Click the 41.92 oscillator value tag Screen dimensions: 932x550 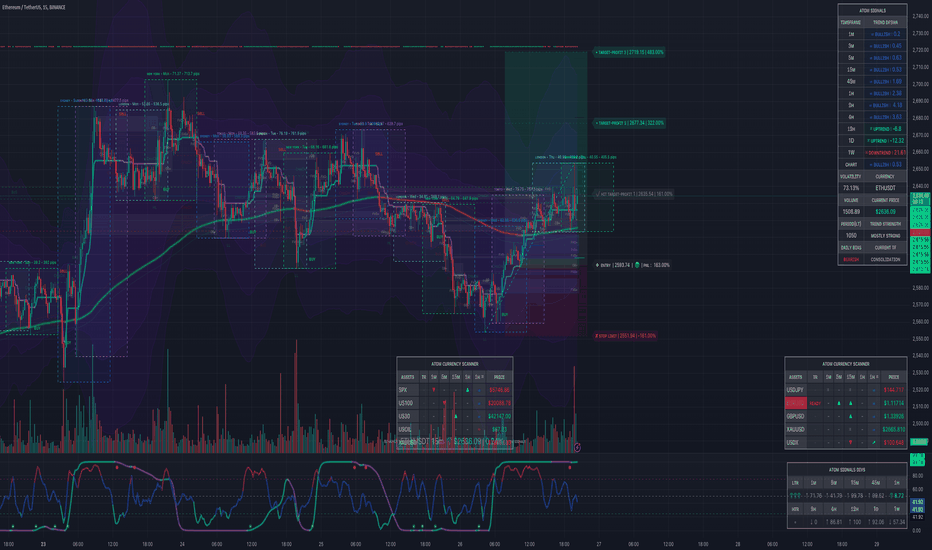coord(918,506)
